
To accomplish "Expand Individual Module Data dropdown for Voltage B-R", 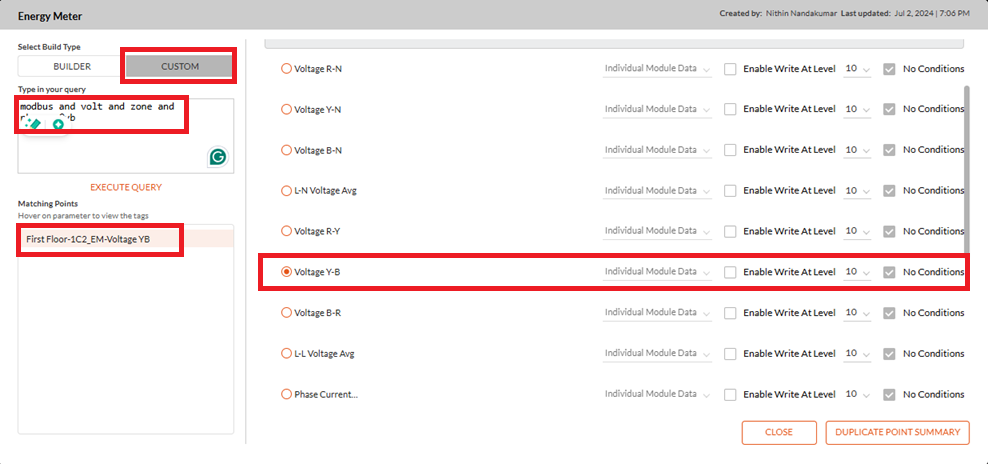I will (x=657, y=313).
